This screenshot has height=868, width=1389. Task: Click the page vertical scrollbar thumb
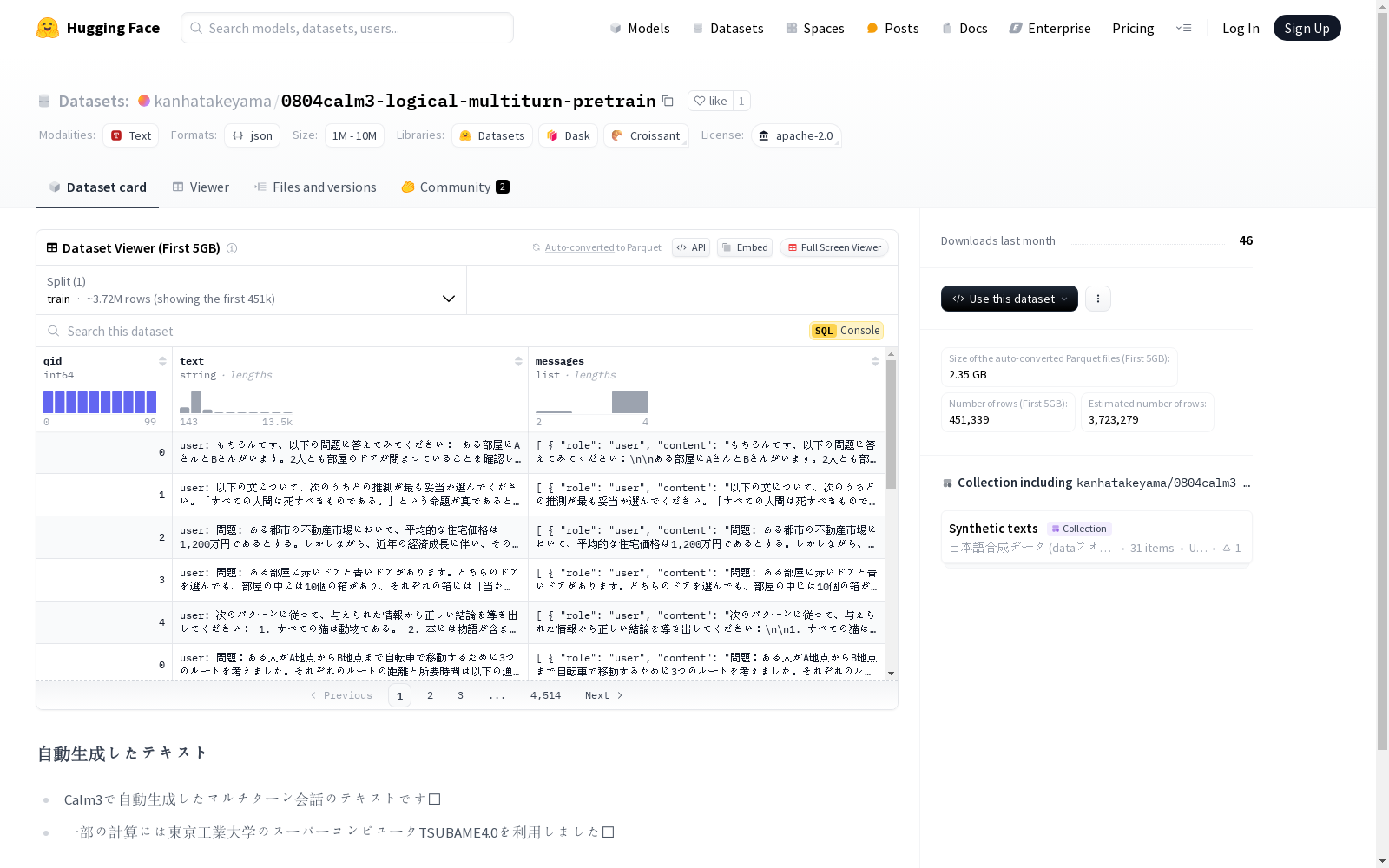tap(1382, 379)
